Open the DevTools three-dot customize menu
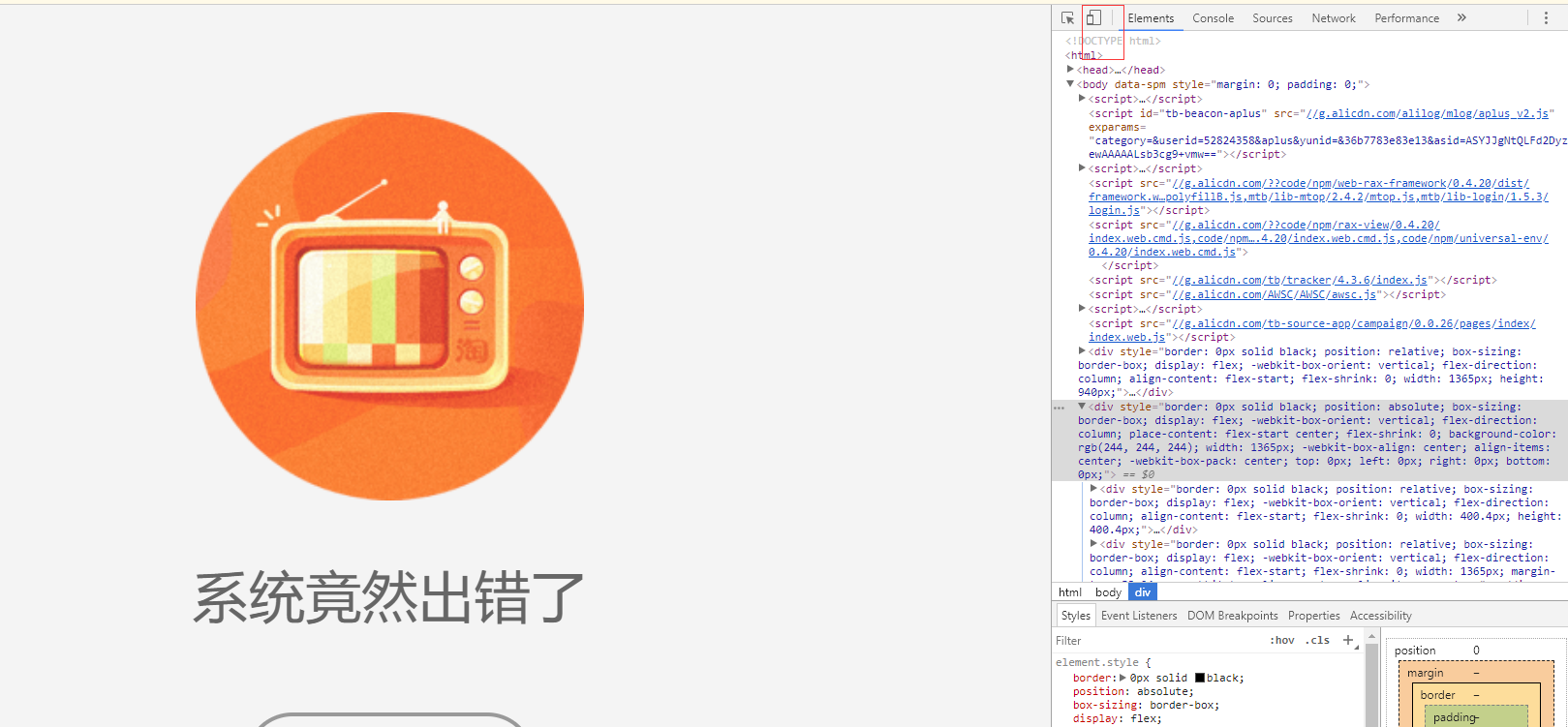Image resolution: width=1568 pixels, height=727 pixels. [1546, 18]
